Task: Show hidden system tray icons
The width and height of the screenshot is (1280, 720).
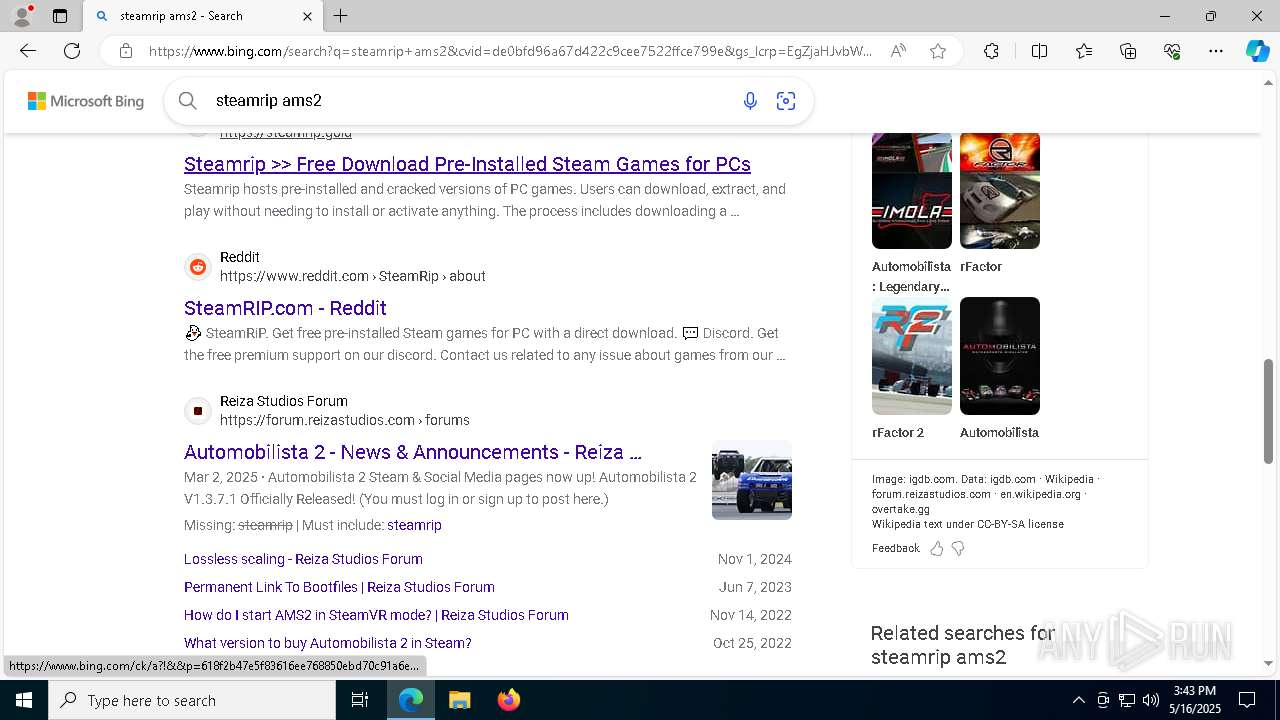Action: click(1078, 700)
